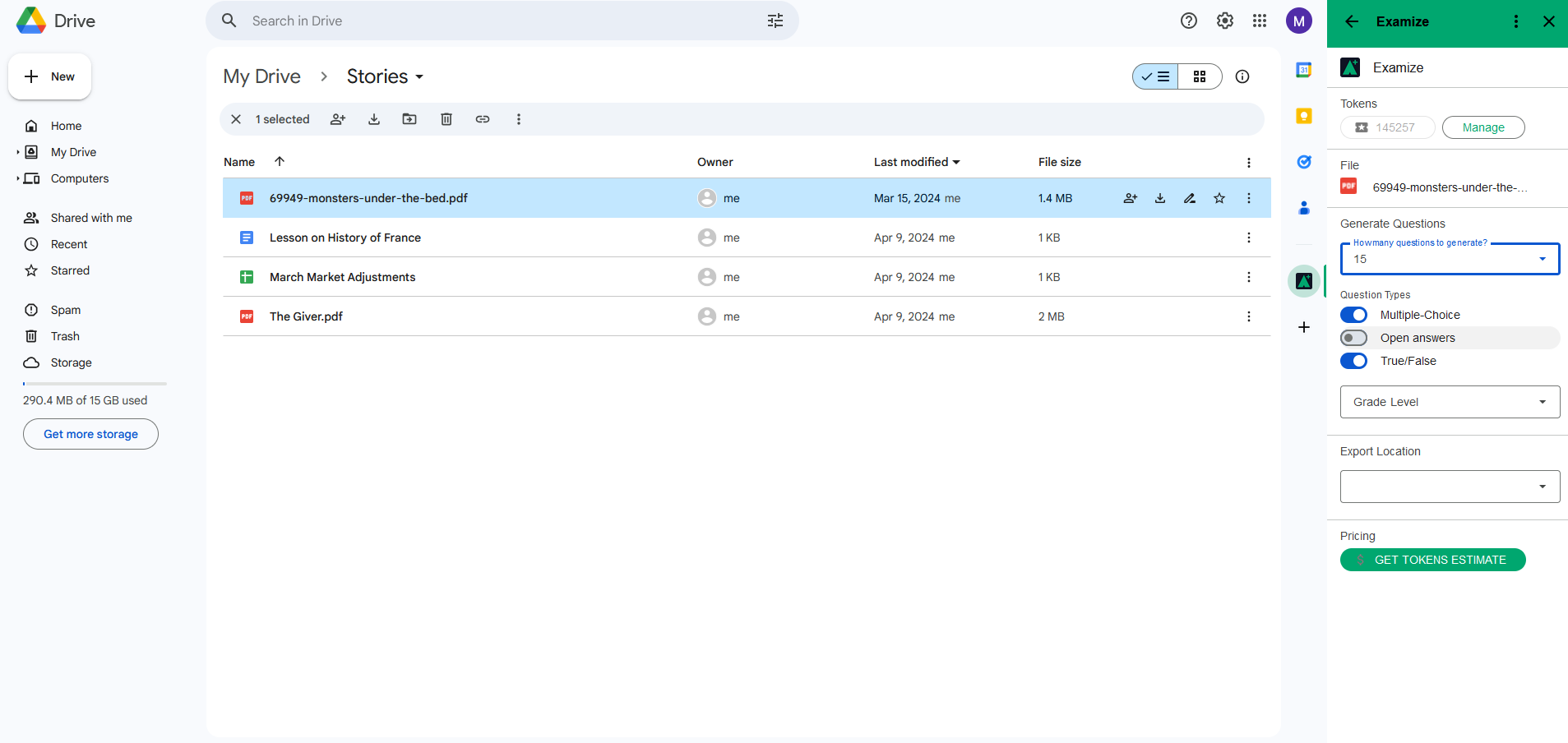Click the storage usage bar

click(95, 384)
